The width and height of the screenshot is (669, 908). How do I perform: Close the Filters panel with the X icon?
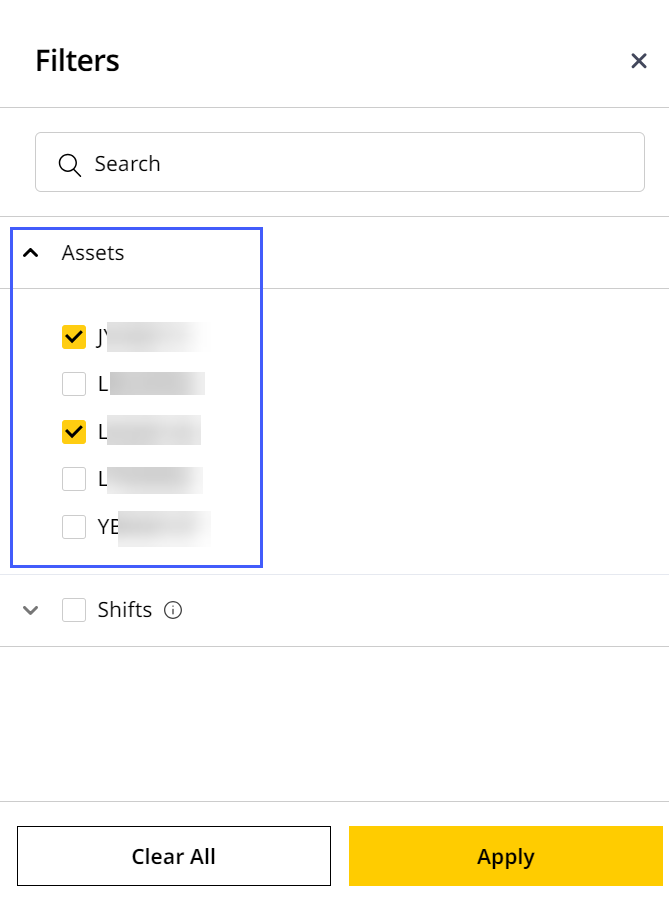(x=638, y=61)
